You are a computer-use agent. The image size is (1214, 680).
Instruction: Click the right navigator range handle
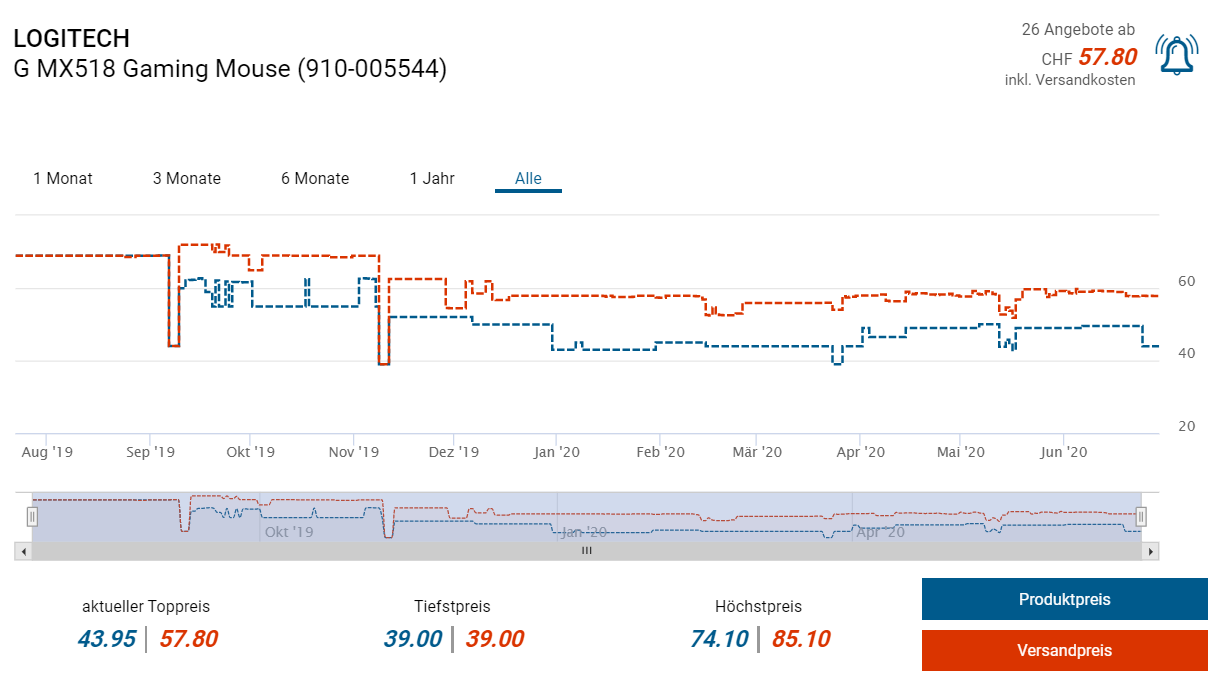click(x=1141, y=517)
